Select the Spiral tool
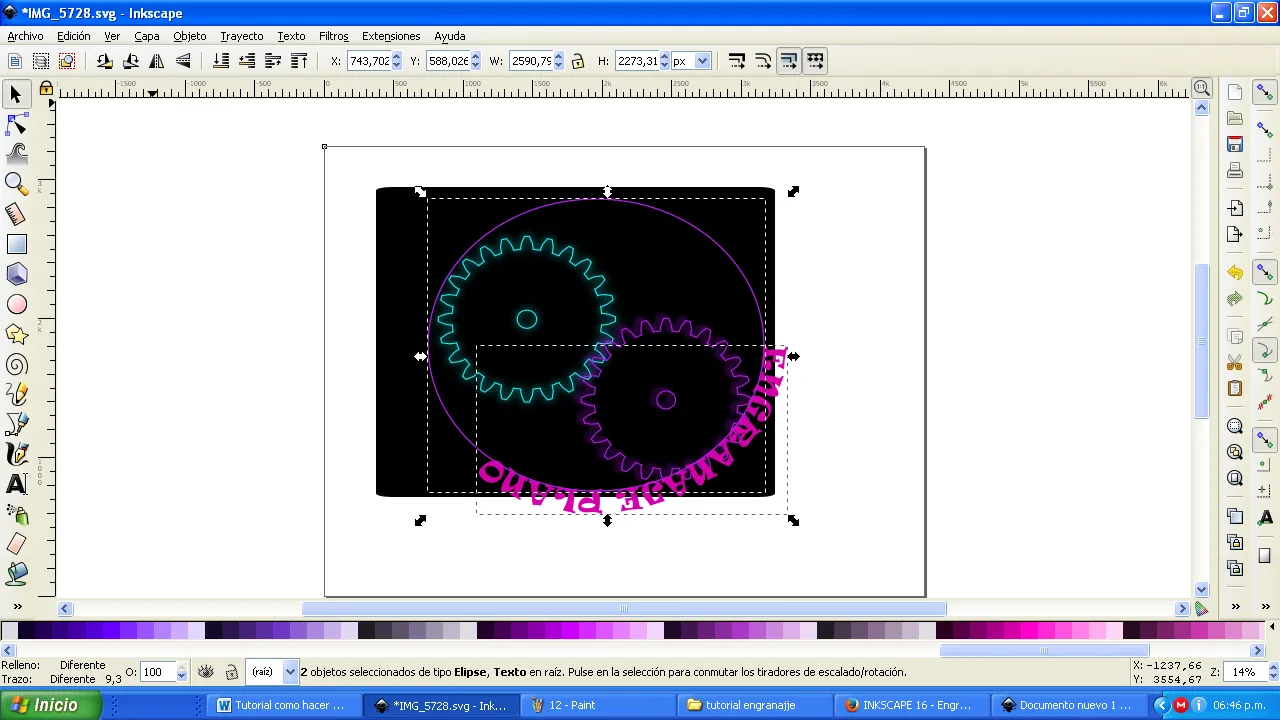The width and height of the screenshot is (1280, 720). click(x=16, y=364)
